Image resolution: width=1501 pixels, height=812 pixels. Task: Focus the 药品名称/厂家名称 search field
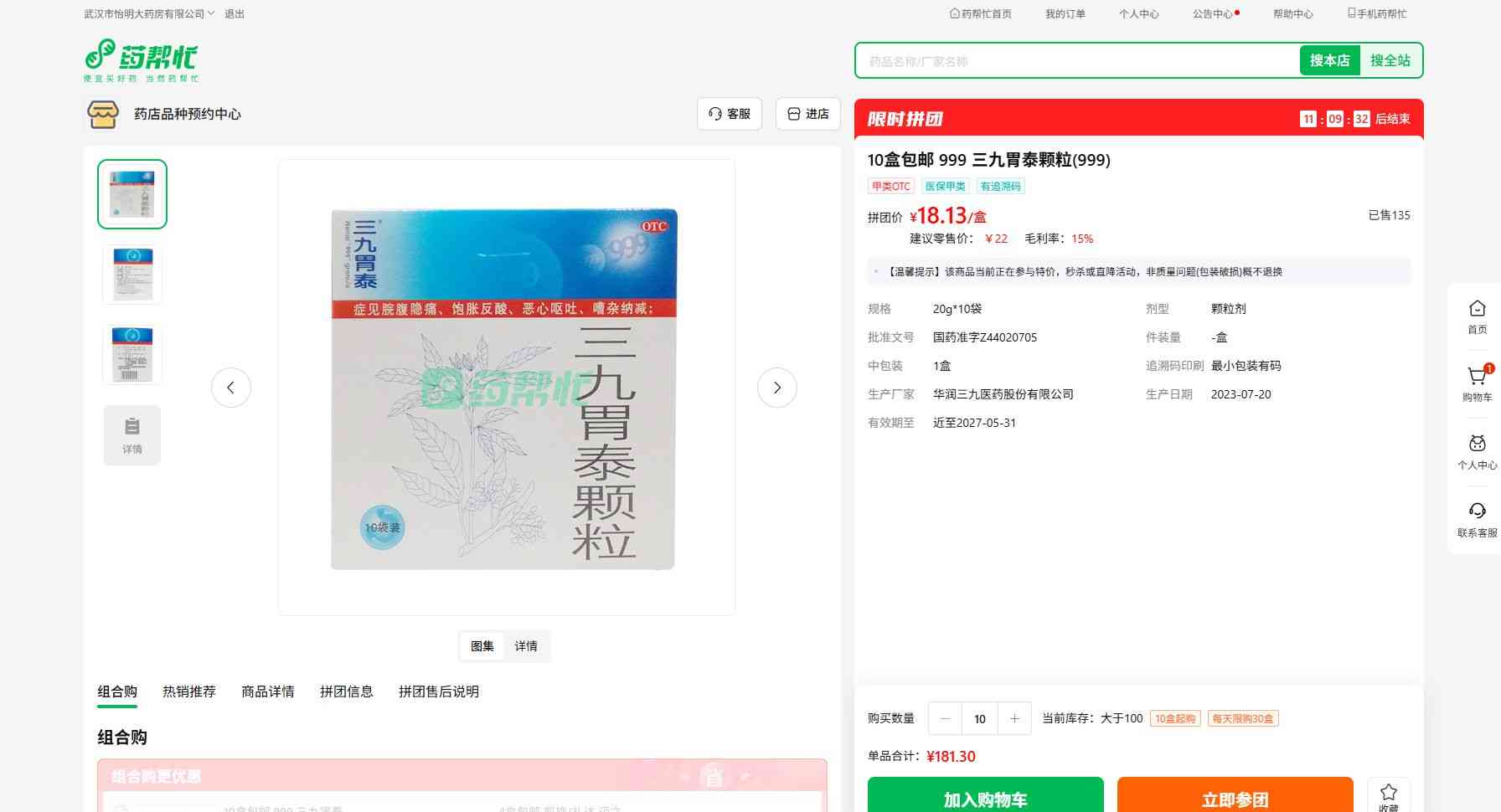click(1077, 61)
